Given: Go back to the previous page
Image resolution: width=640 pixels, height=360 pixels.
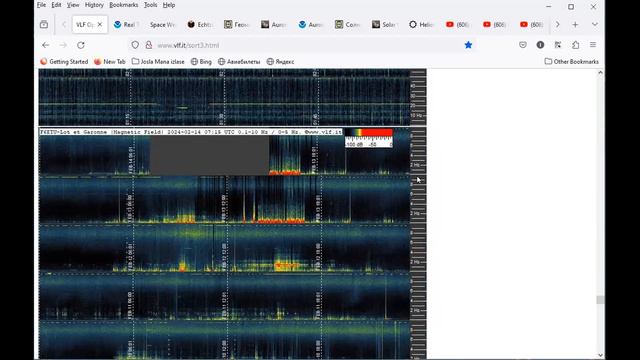Looking at the screenshot, I should point(46,45).
